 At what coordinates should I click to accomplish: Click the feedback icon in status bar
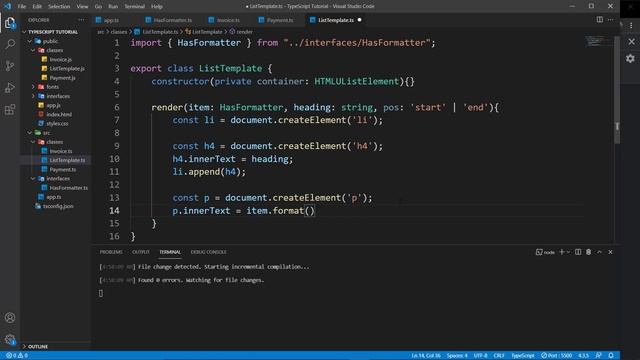[x=599, y=356]
